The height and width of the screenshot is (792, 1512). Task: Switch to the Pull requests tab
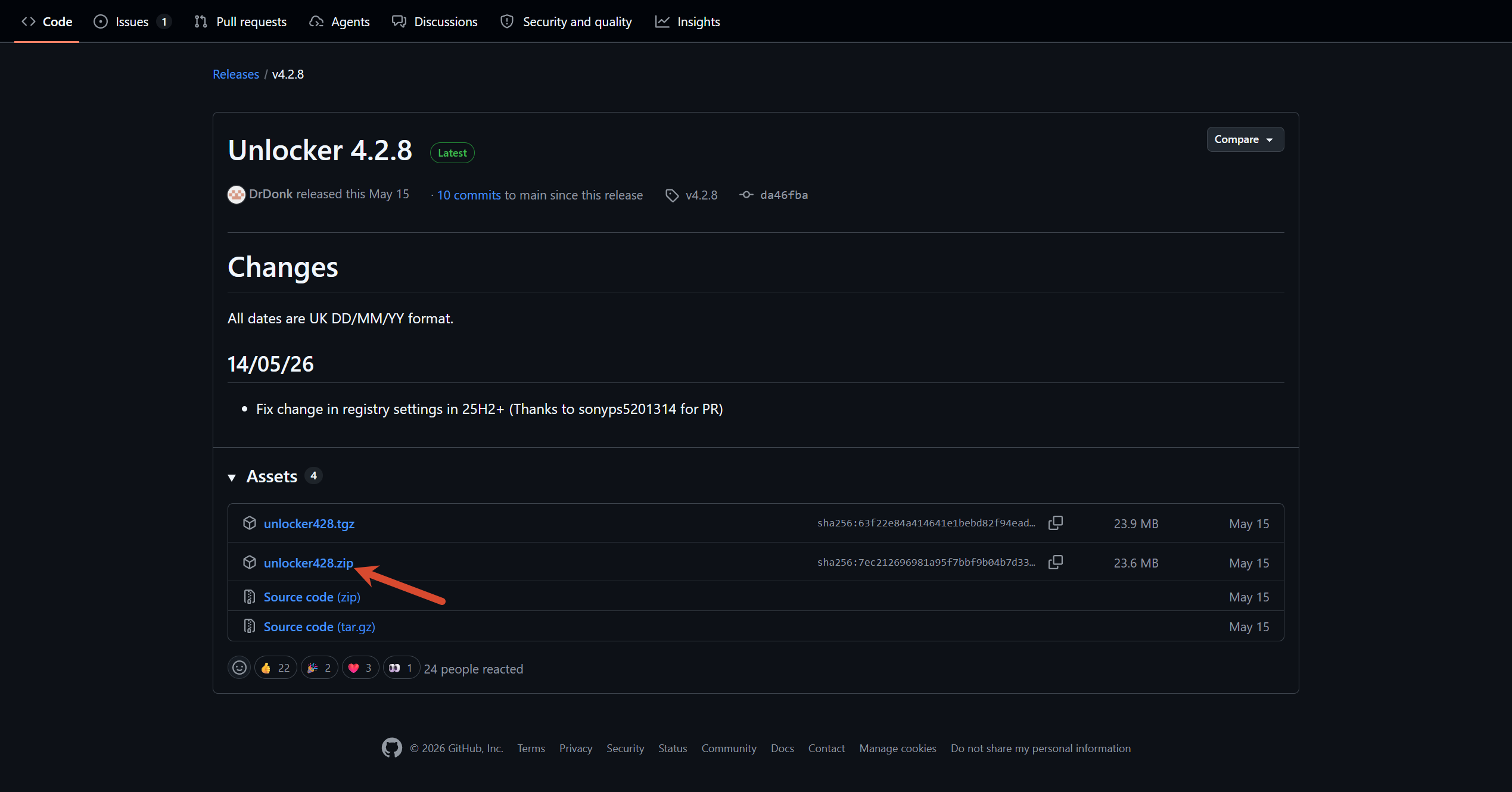[241, 21]
